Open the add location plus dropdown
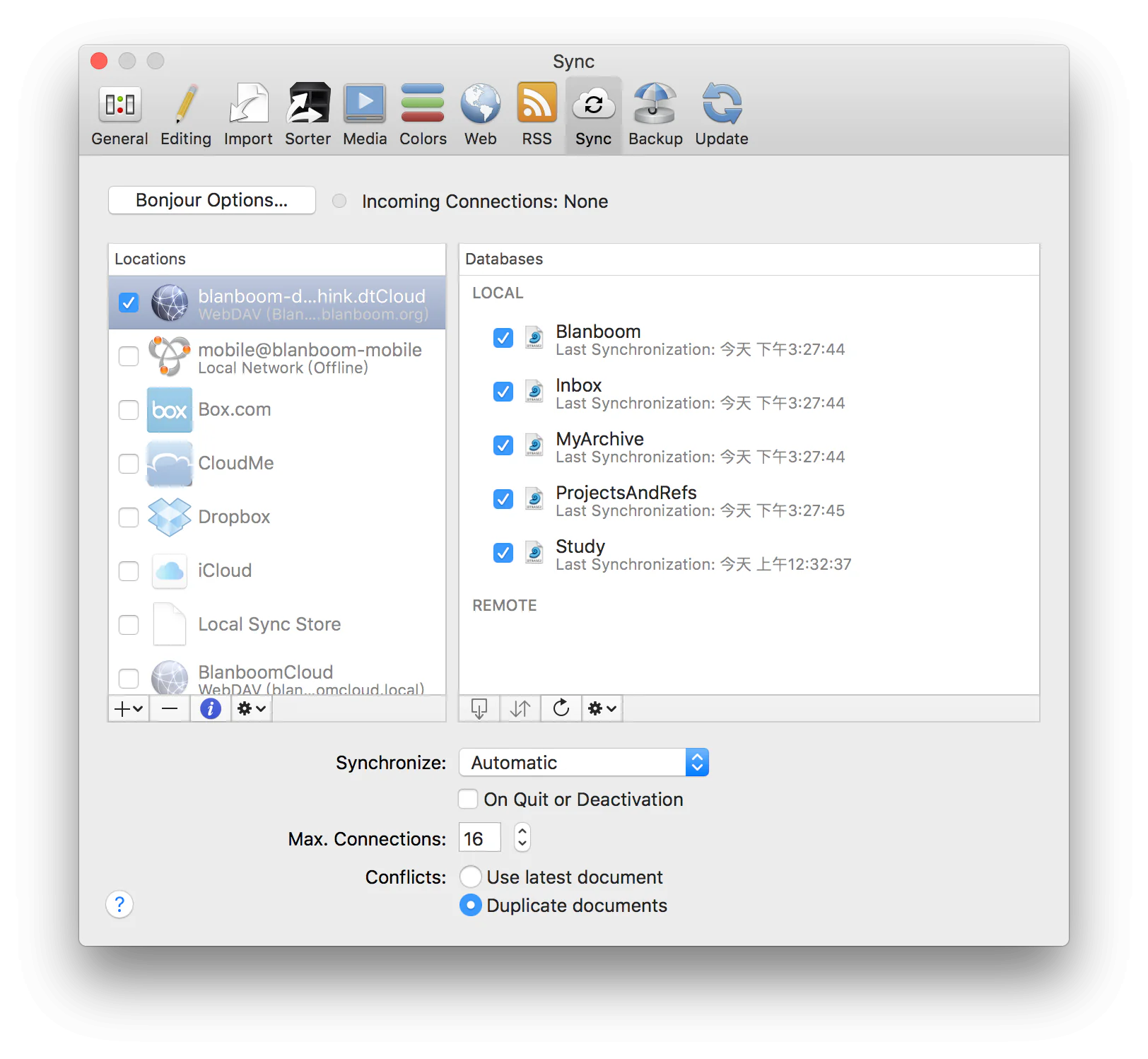1148x1059 pixels. point(129,708)
